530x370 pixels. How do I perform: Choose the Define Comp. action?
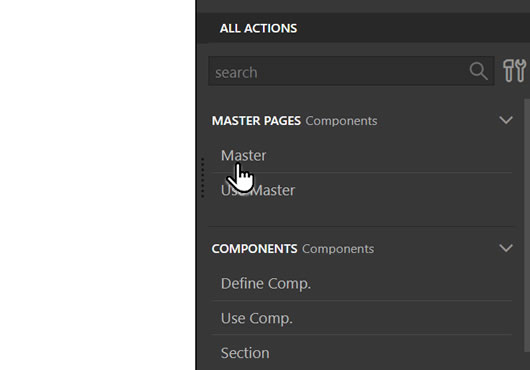point(362,283)
